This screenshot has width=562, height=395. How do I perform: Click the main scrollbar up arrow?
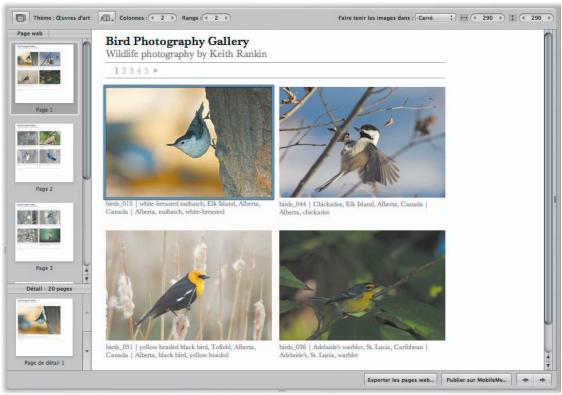pyautogui.click(x=548, y=357)
